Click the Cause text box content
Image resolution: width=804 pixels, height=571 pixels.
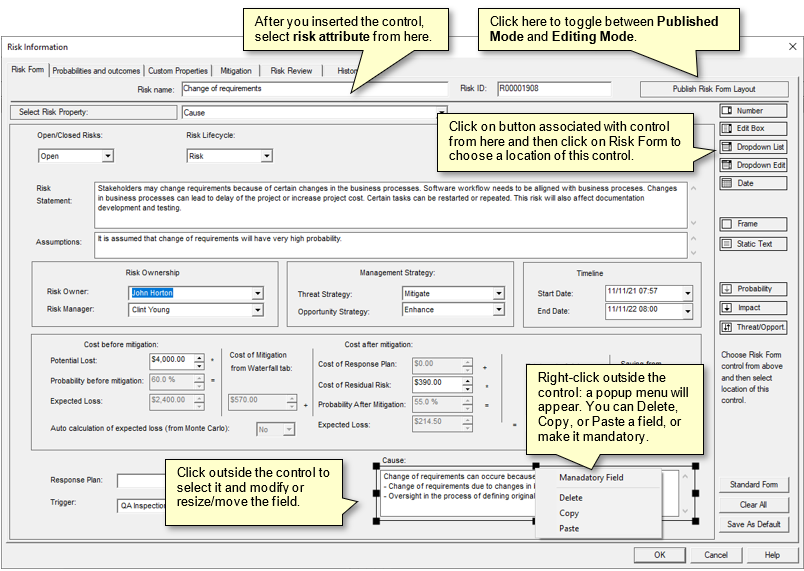click(459, 493)
